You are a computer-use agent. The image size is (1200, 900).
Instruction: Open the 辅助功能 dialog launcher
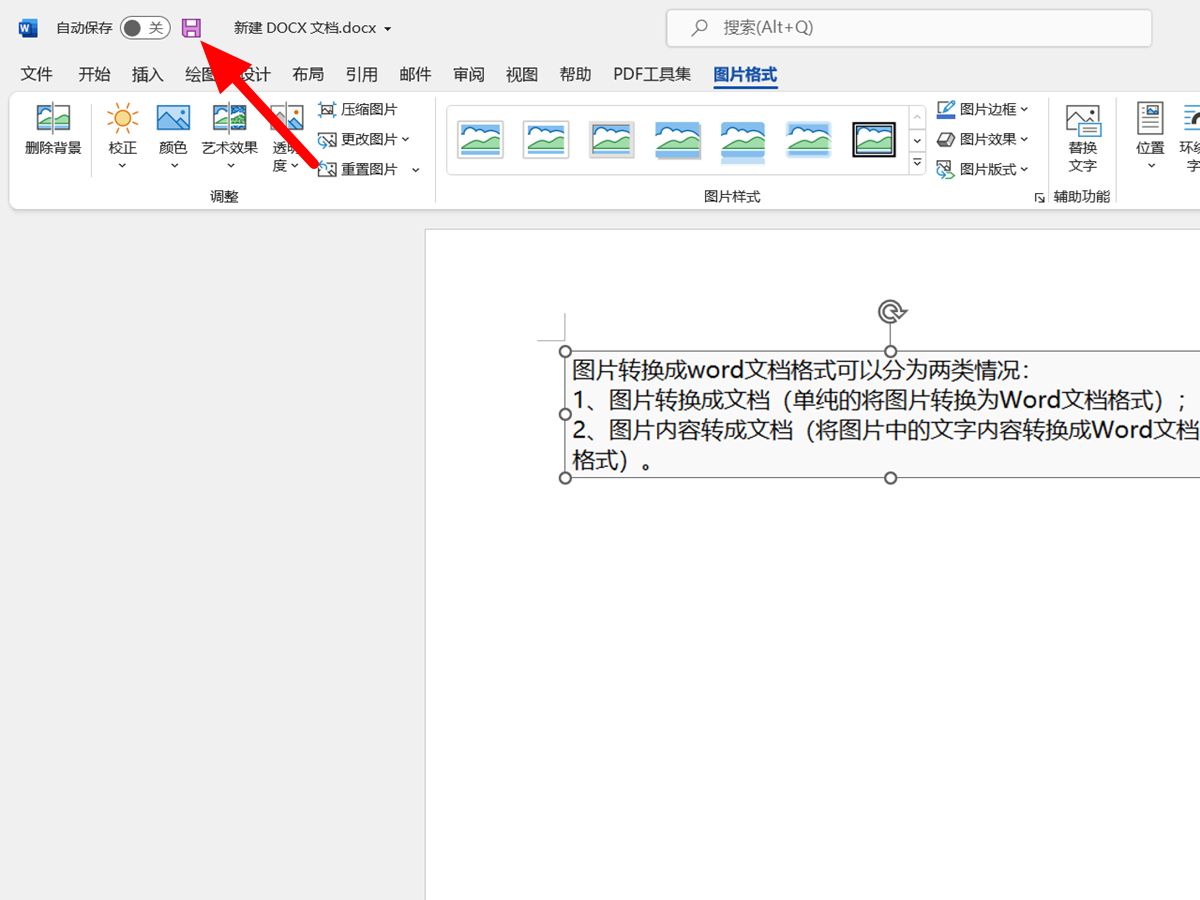(x=1039, y=198)
